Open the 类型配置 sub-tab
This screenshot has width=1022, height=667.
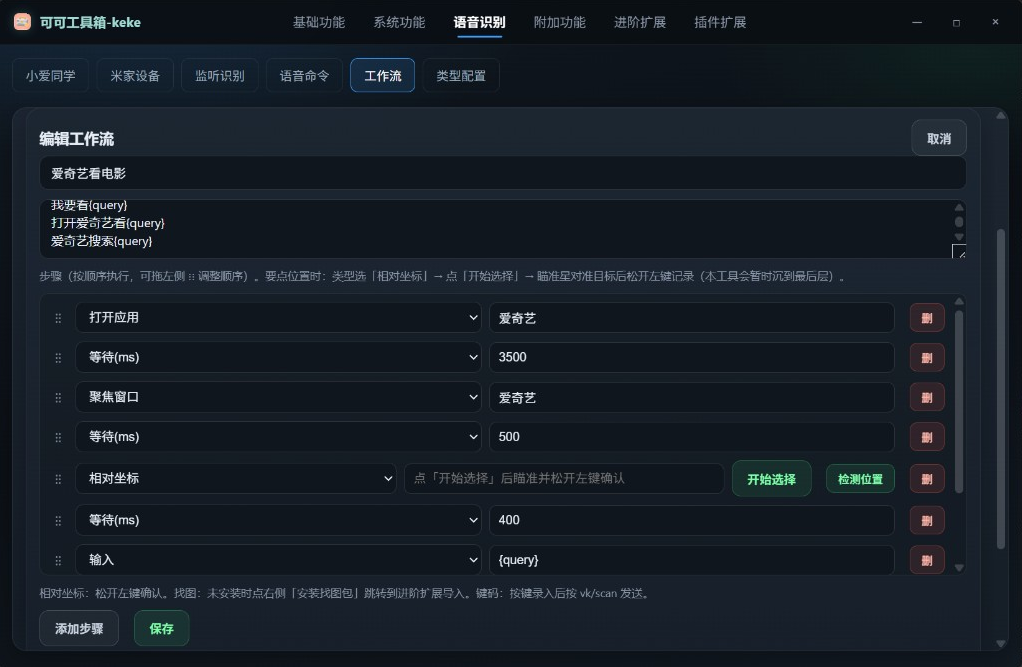tap(461, 76)
